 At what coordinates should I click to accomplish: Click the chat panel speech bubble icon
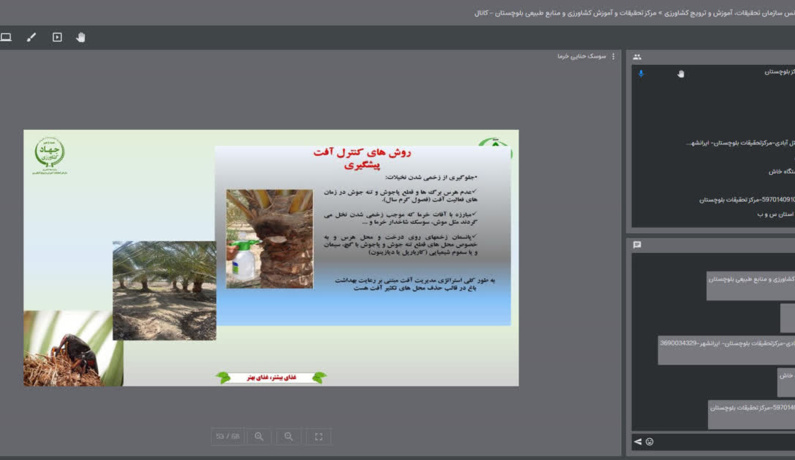click(637, 245)
